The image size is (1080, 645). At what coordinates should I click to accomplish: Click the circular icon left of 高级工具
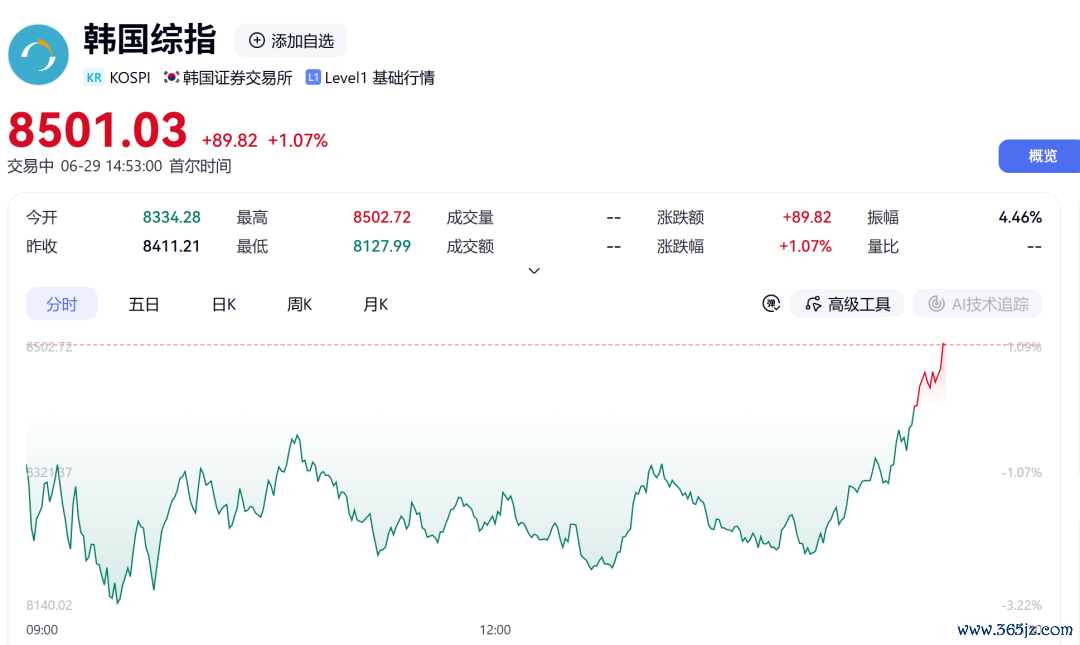771,303
